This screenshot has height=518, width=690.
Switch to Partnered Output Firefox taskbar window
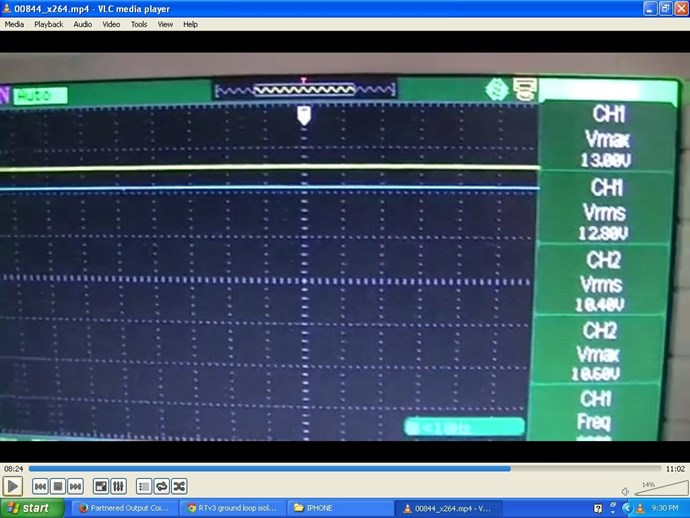click(x=124, y=508)
